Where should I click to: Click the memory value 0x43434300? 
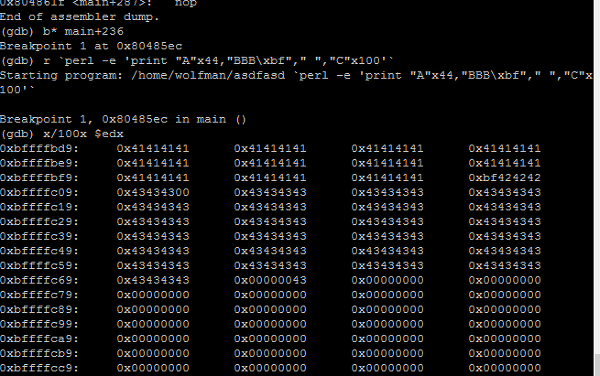pyautogui.click(x=153, y=193)
